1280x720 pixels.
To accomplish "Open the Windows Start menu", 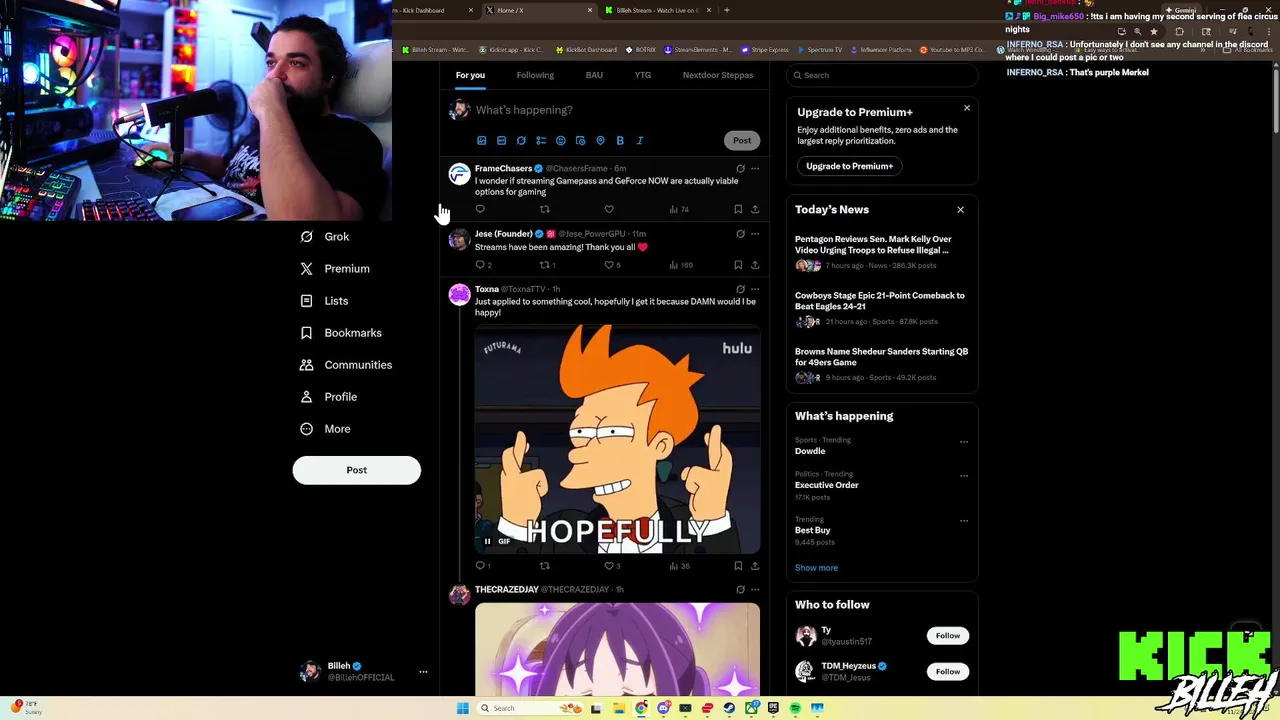I will (x=462, y=708).
